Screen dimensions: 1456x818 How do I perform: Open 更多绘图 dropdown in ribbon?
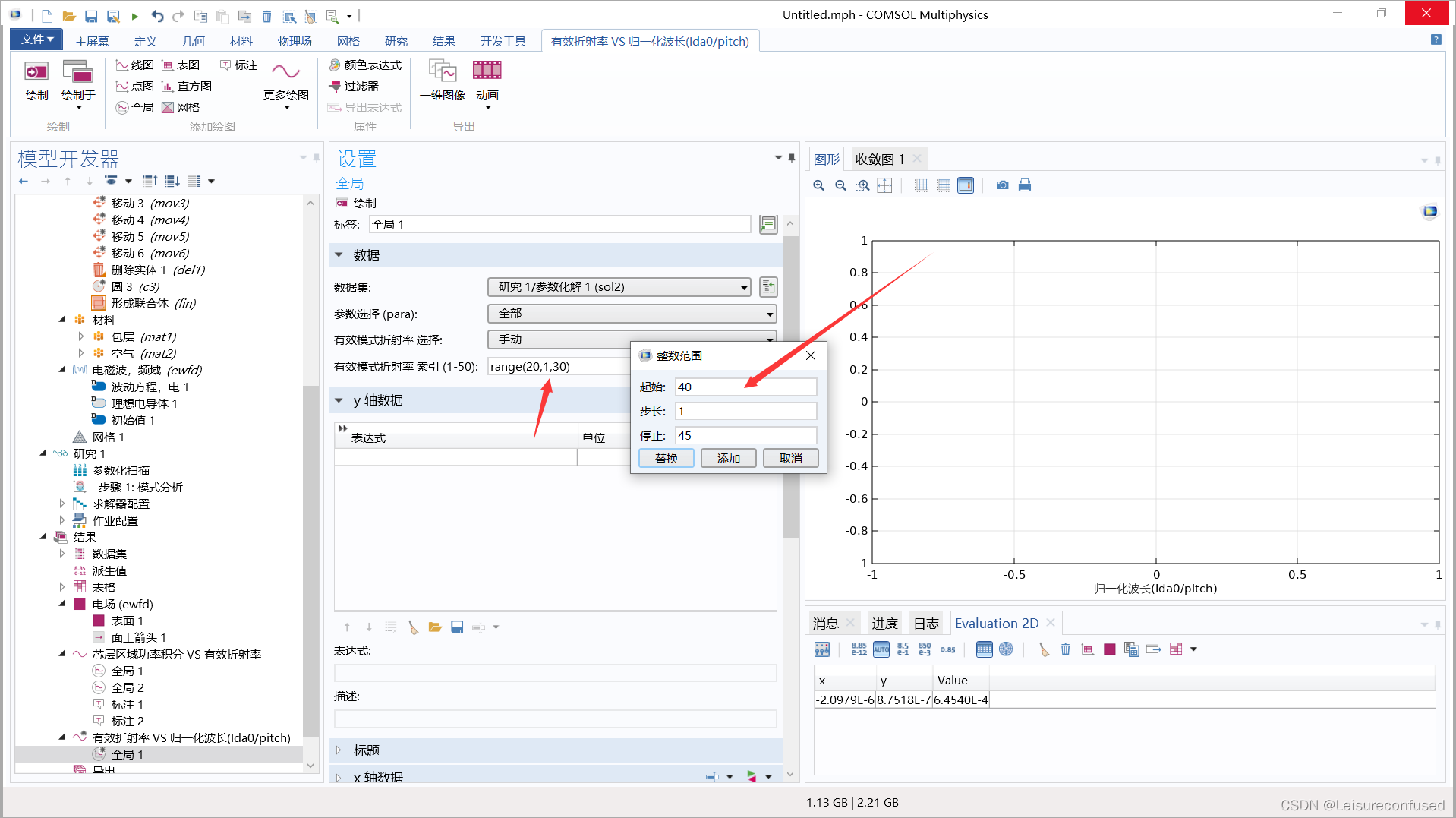286,85
